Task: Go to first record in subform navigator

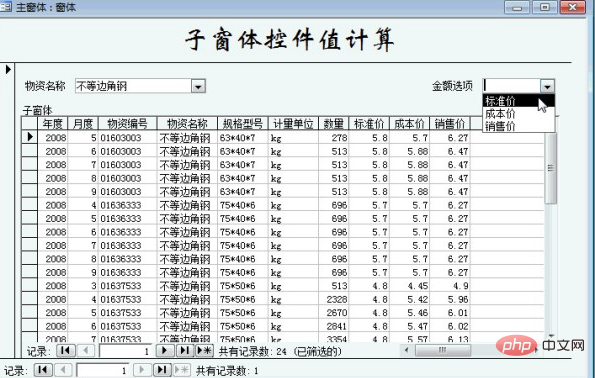Action: [66, 351]
